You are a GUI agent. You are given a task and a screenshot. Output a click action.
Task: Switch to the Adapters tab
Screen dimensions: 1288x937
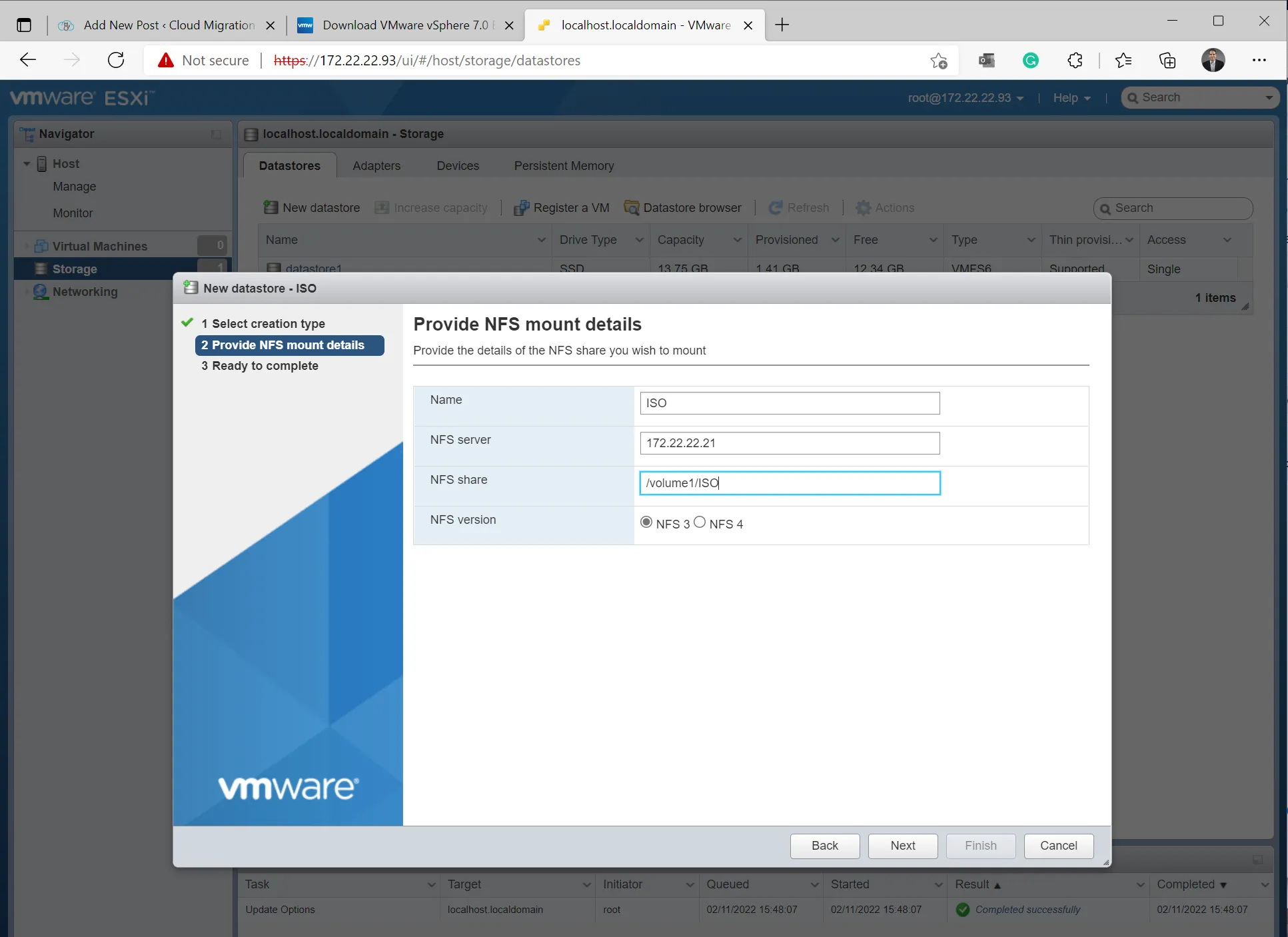(376, 166)
